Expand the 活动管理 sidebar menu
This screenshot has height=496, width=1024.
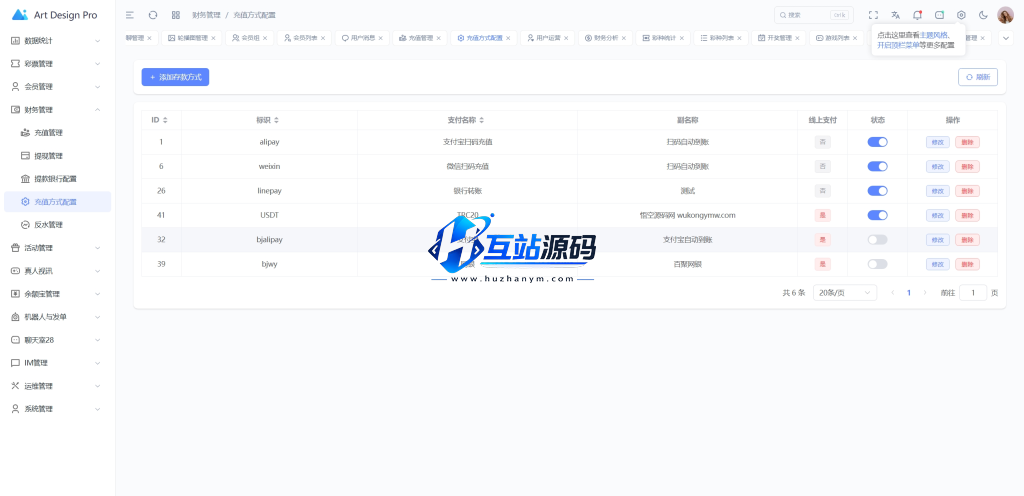click(x=57, y=248)
